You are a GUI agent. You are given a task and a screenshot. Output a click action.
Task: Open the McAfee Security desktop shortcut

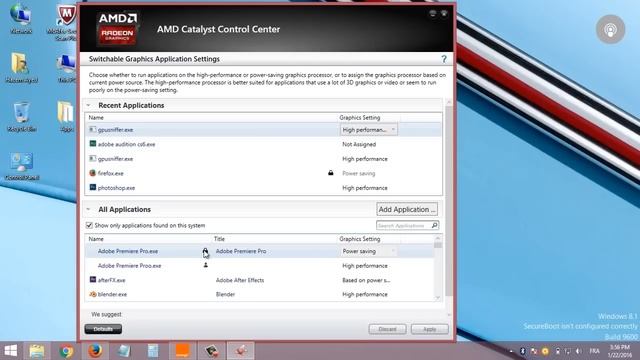click(65, 21)
